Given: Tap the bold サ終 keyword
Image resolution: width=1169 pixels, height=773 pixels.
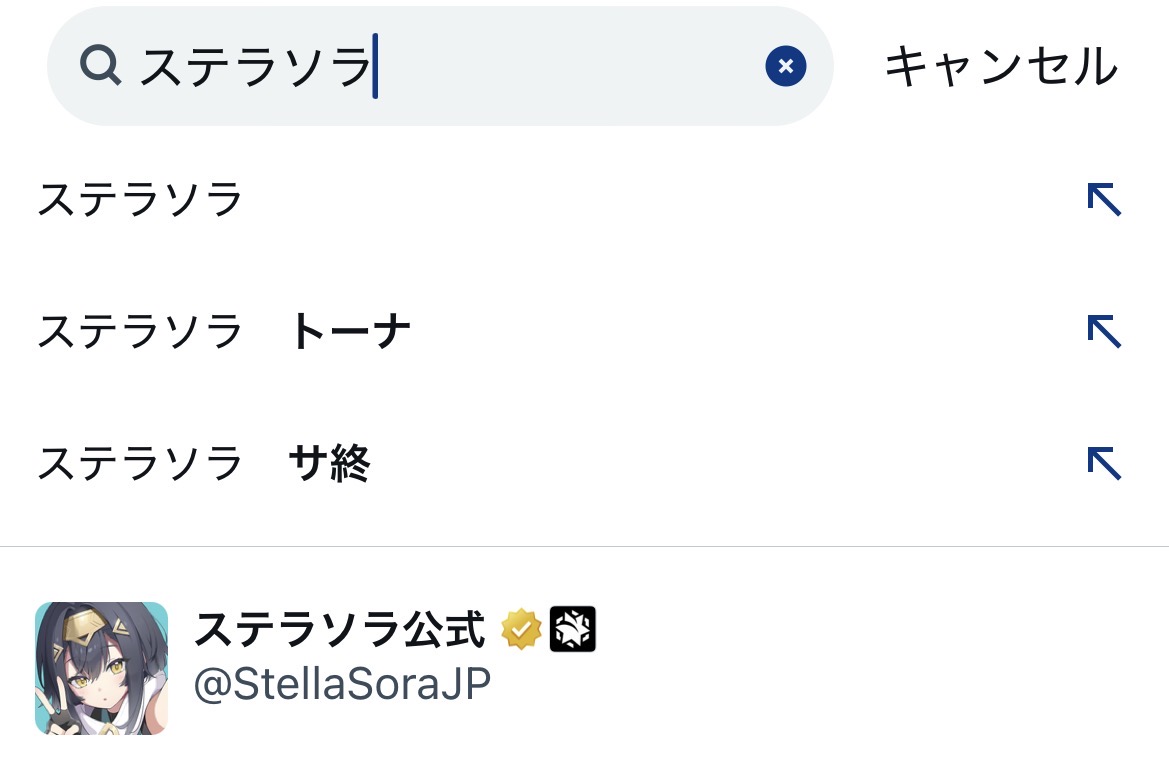Looking at the screenshot, I should [329, 463].
